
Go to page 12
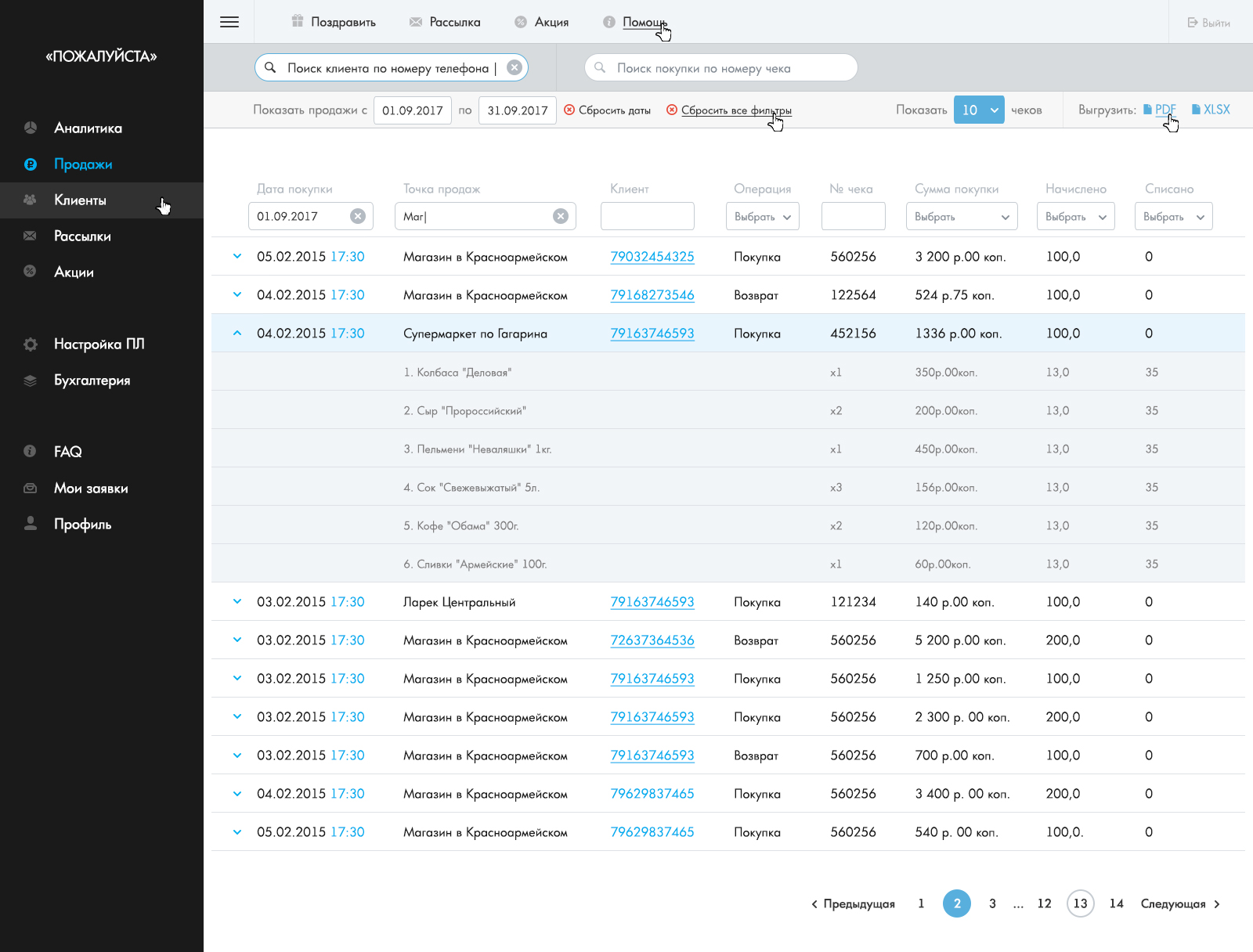pyautogui.click(x=1044, y=903)
